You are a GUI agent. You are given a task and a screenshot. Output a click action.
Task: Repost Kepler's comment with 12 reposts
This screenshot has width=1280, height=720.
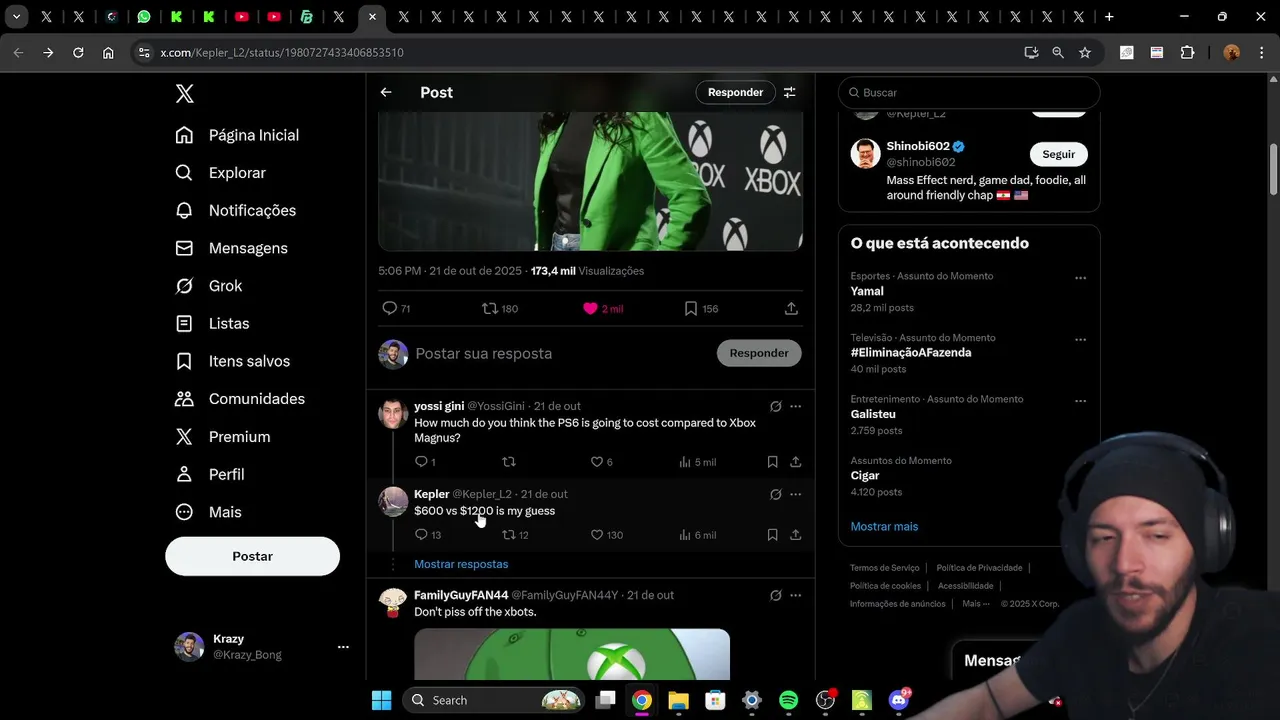(x=515, y=535)
